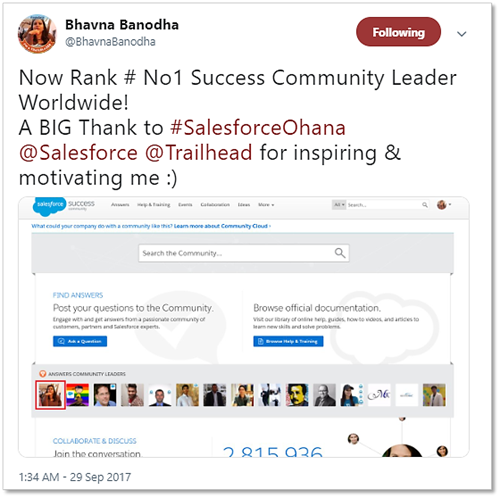500x498 pixels.
Task: Click Bhavna Banodha's profile avatar
Action: (37, 34)
